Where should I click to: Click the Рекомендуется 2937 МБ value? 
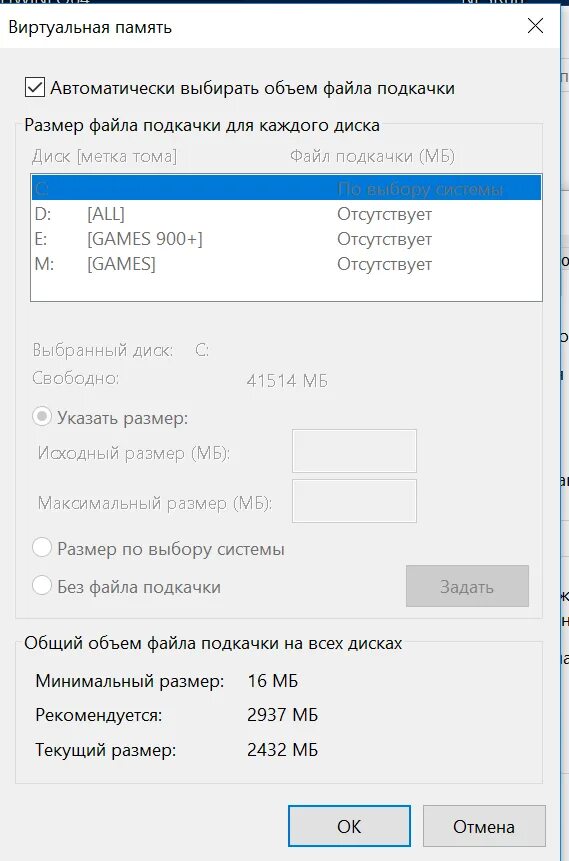(x=282, y=715)
